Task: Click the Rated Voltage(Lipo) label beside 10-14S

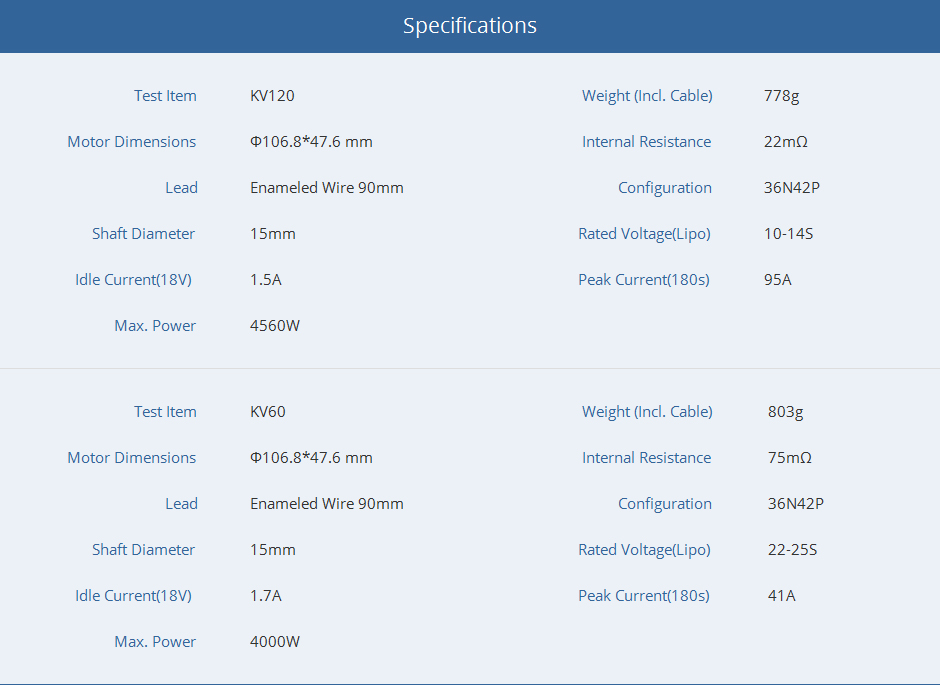Action: pos(644,234)
